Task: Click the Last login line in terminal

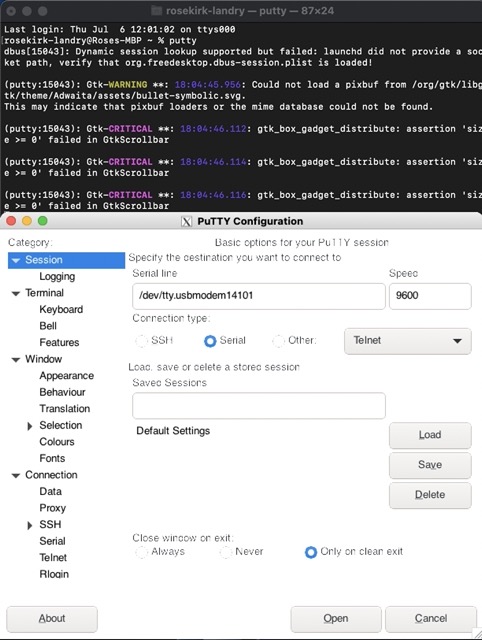Action: [x=120, y=29]
